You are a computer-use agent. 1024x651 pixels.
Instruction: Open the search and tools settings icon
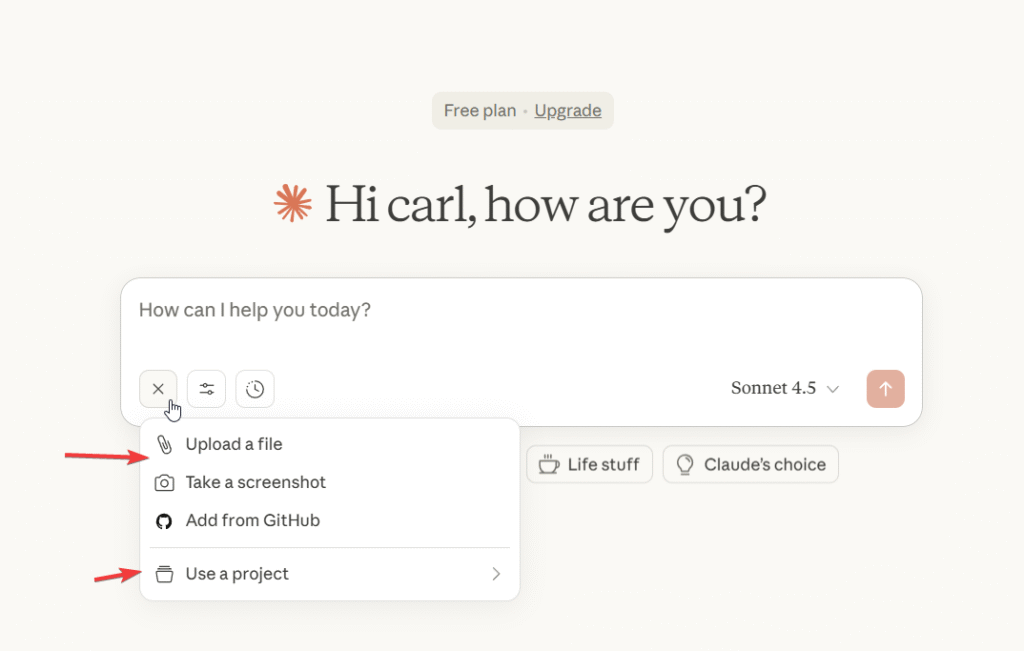207,389
